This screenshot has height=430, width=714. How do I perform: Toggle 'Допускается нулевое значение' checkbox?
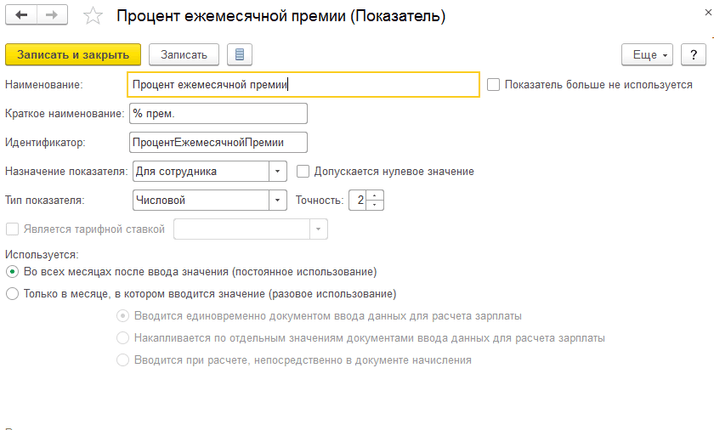304,171
